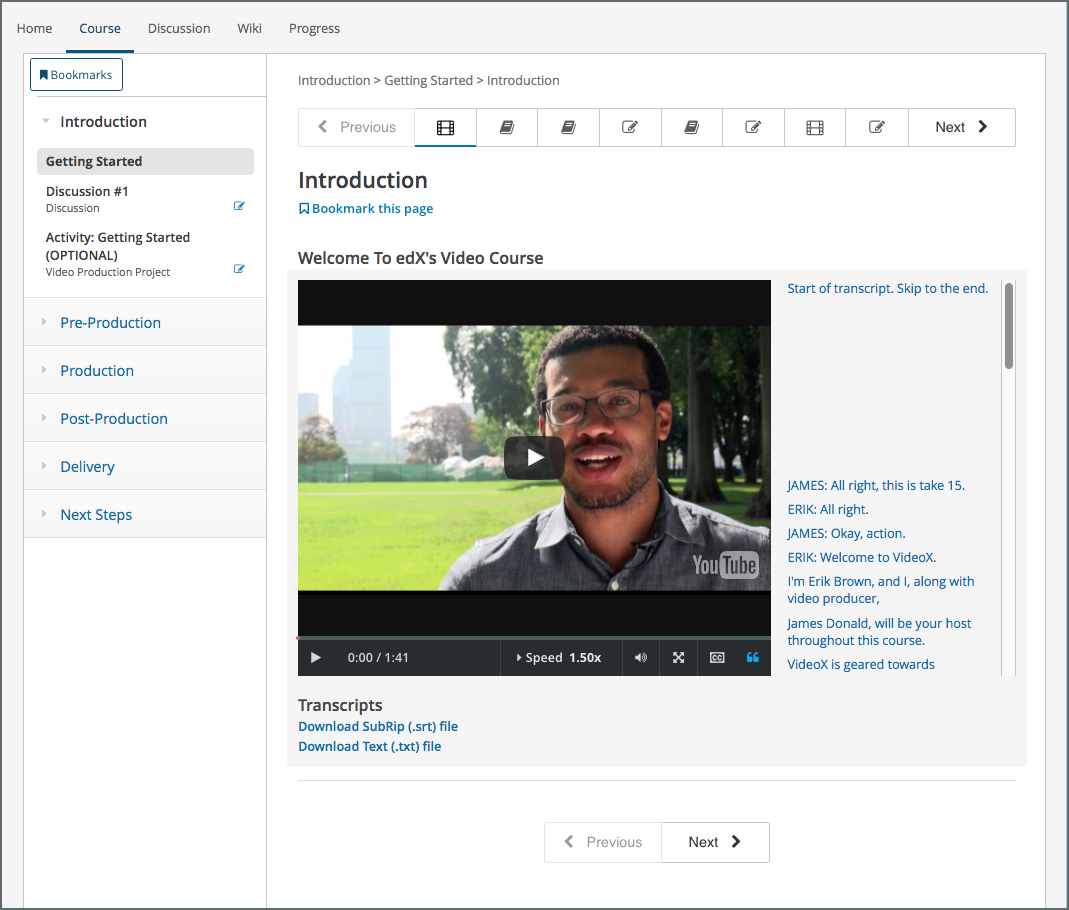Open the Progress tab
Viewport: 1069px width, 910px height.
click(314, 28)
